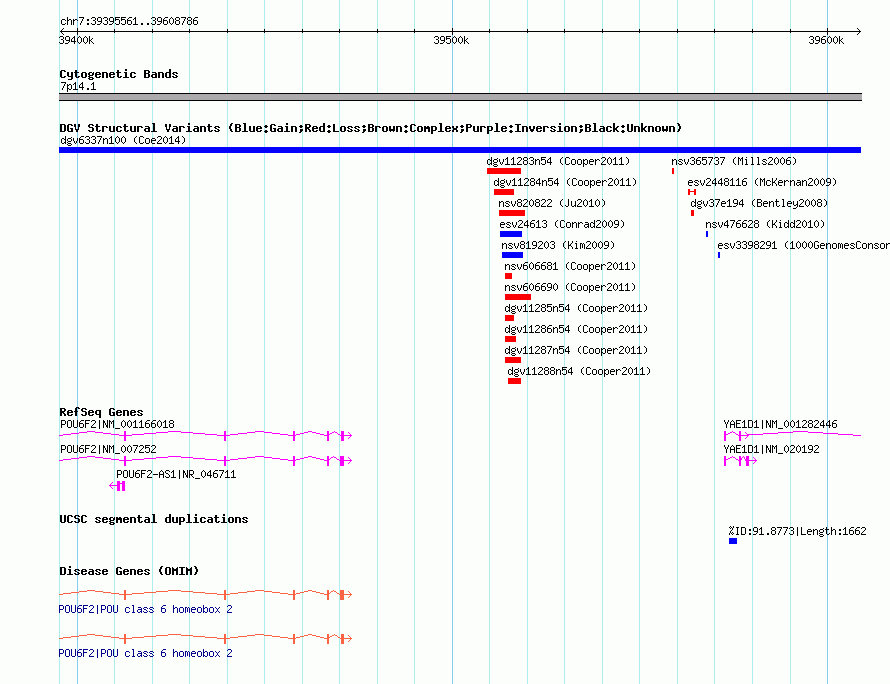Click nsv606681 (Cooper2011) variant label
The width and height of the screenshot is (890, 684).
pos(570,266)
